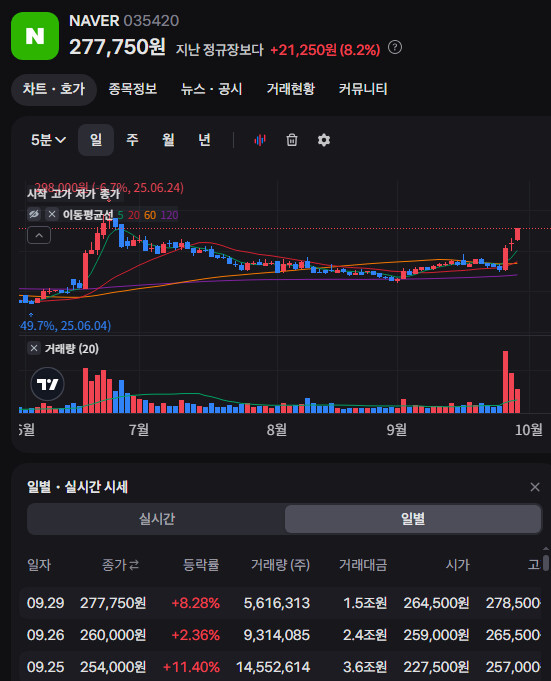Click the tallest red volume bar
Screen dimensions: 551x681
[505, 382]
